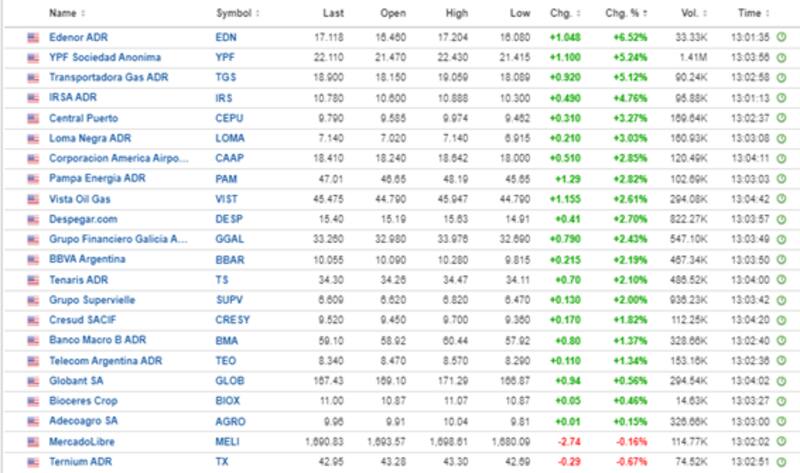Sort the table by the Symbol column
The width and height of the screenshot is (800, 473).
click(x=237, y=14)
